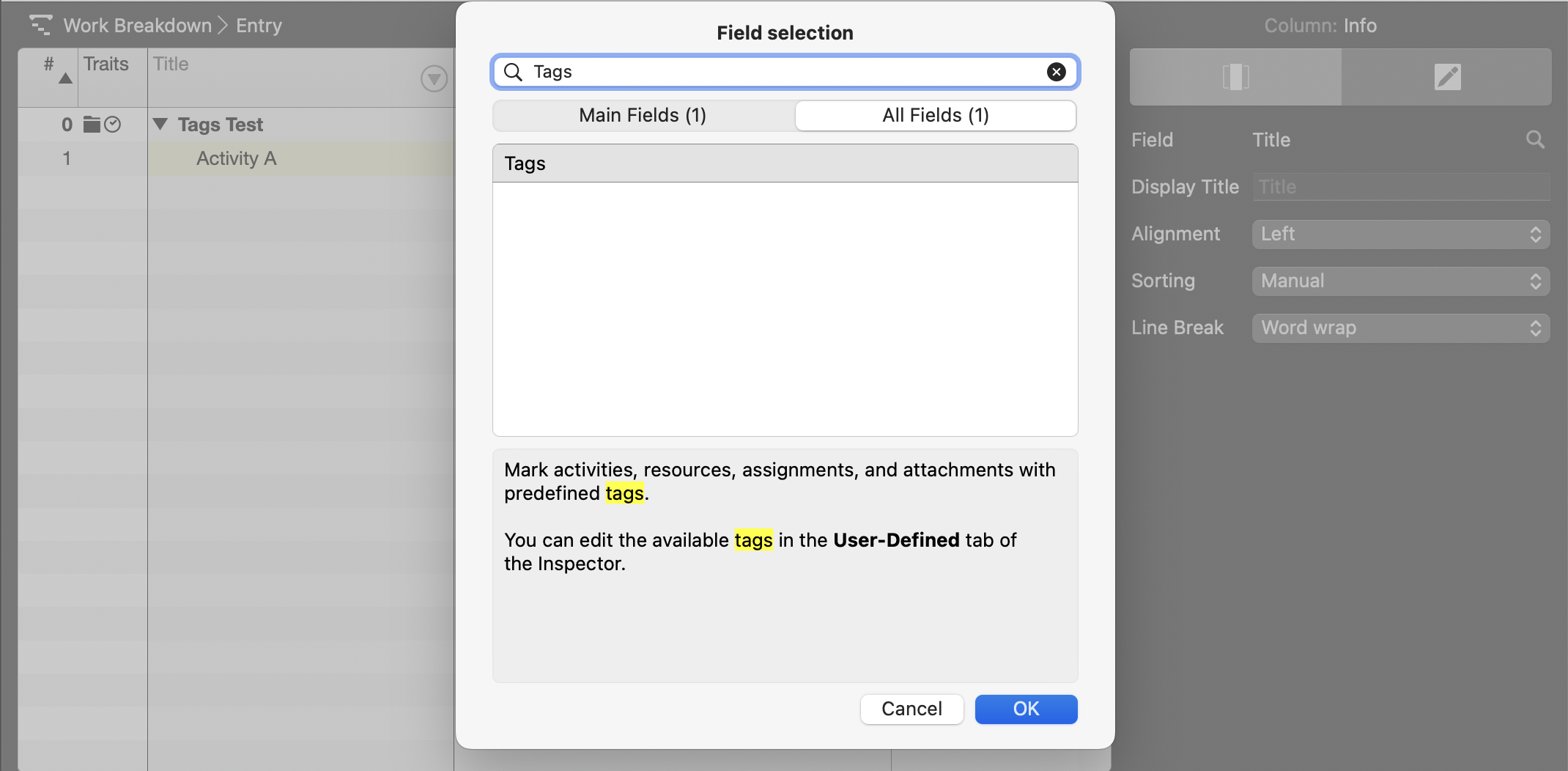Switch to the pencil edit inspector icon
The width and height of the screenshot is (1568, 771).
[x=1447, y=76]
